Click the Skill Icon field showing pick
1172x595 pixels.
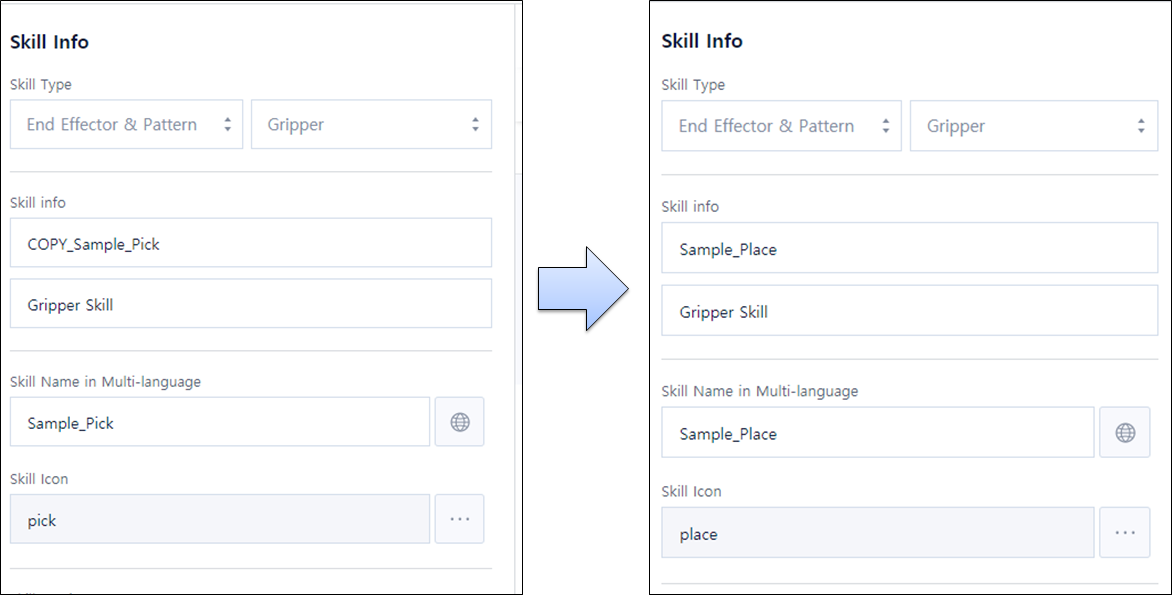[x=220, y=519]
